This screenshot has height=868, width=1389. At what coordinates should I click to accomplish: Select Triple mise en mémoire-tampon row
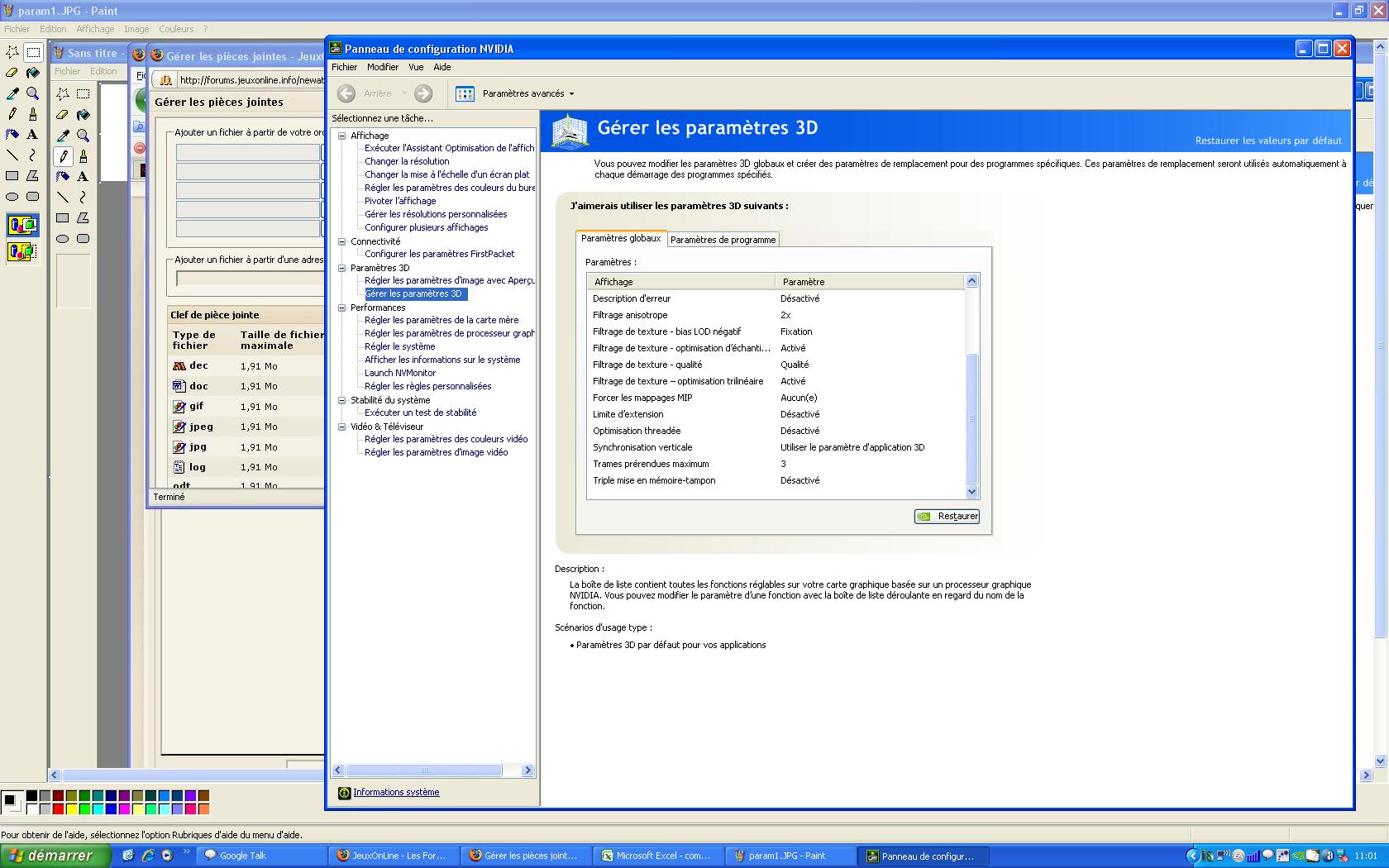776,480
